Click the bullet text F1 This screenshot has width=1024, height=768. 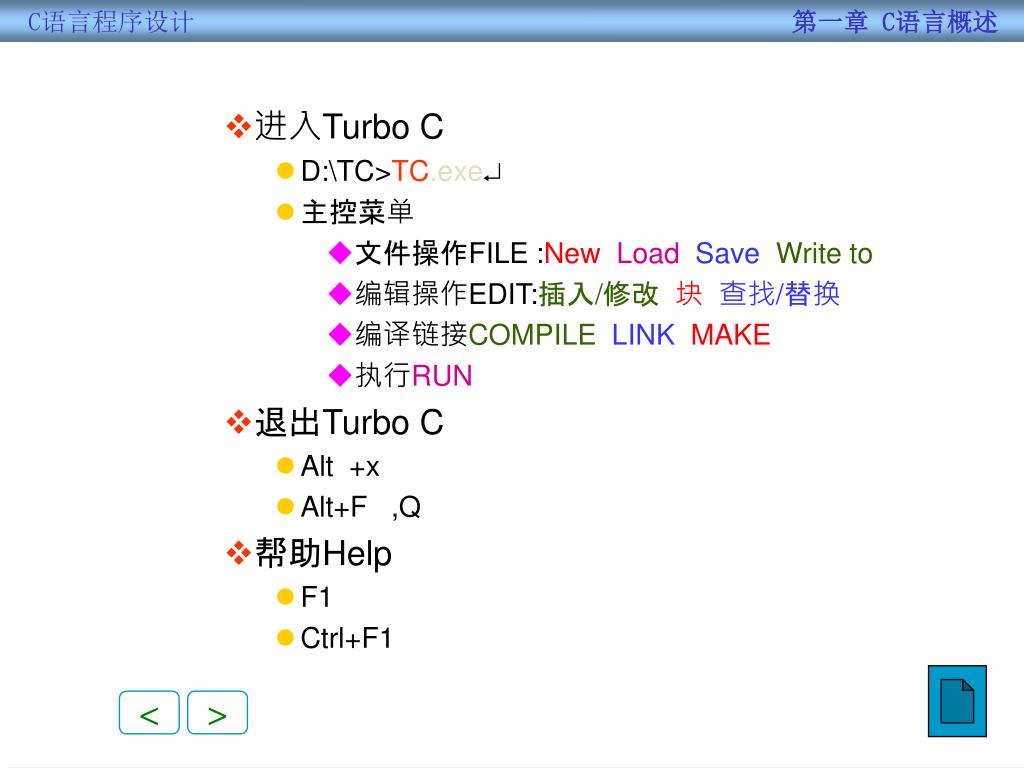pos(315,597)
